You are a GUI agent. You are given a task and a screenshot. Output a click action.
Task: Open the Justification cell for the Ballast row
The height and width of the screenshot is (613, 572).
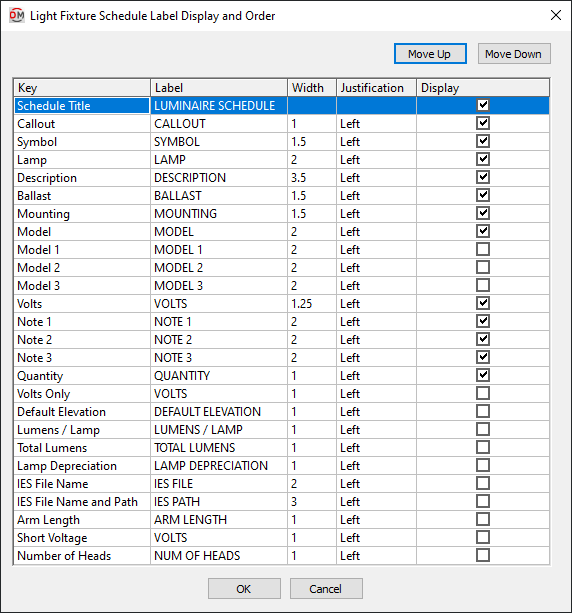377,195
